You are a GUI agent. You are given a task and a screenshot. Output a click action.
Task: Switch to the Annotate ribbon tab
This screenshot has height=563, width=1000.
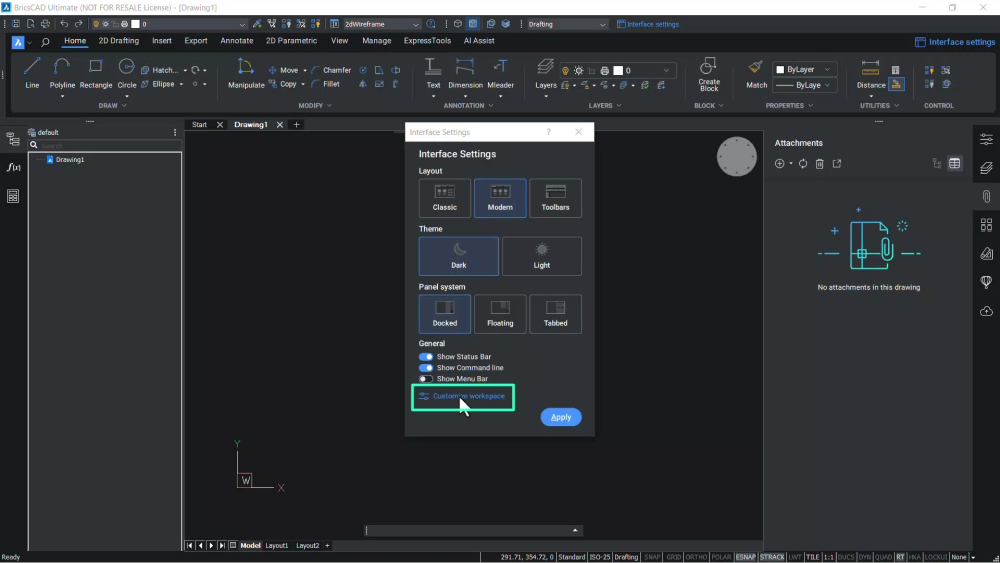[x=237, y=41]
